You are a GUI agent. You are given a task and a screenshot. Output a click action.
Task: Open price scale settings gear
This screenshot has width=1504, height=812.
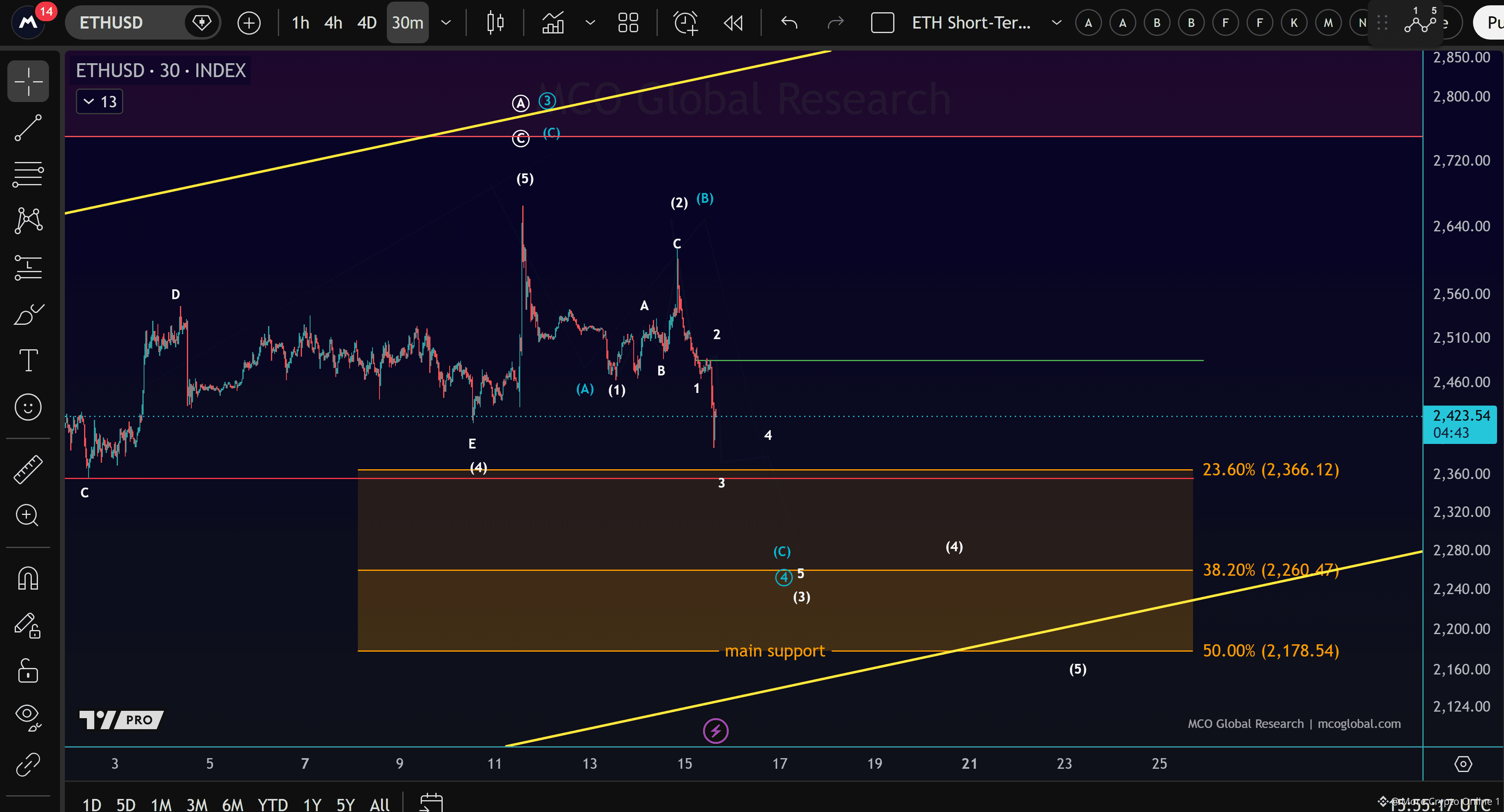1463,763
